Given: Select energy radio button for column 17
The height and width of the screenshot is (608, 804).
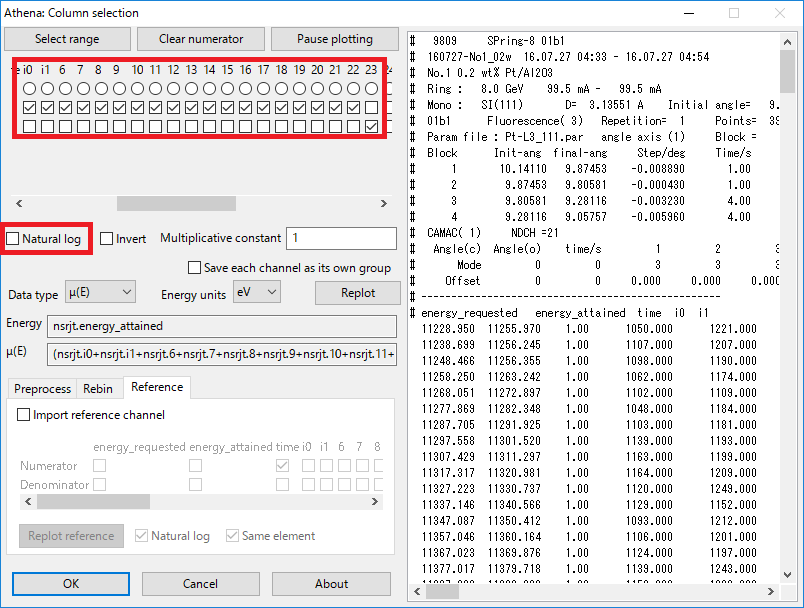Looking at the screenshot, I should point(264,89).
